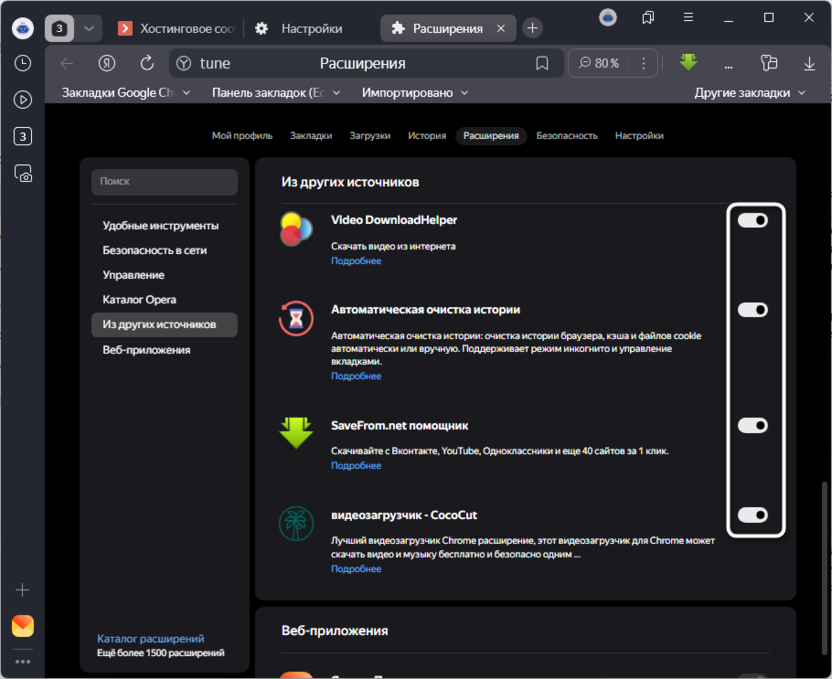Screen dimensions: 832x679
Task: Show hidden extensions ellipsis button
Action: click(x=729, y=66)
